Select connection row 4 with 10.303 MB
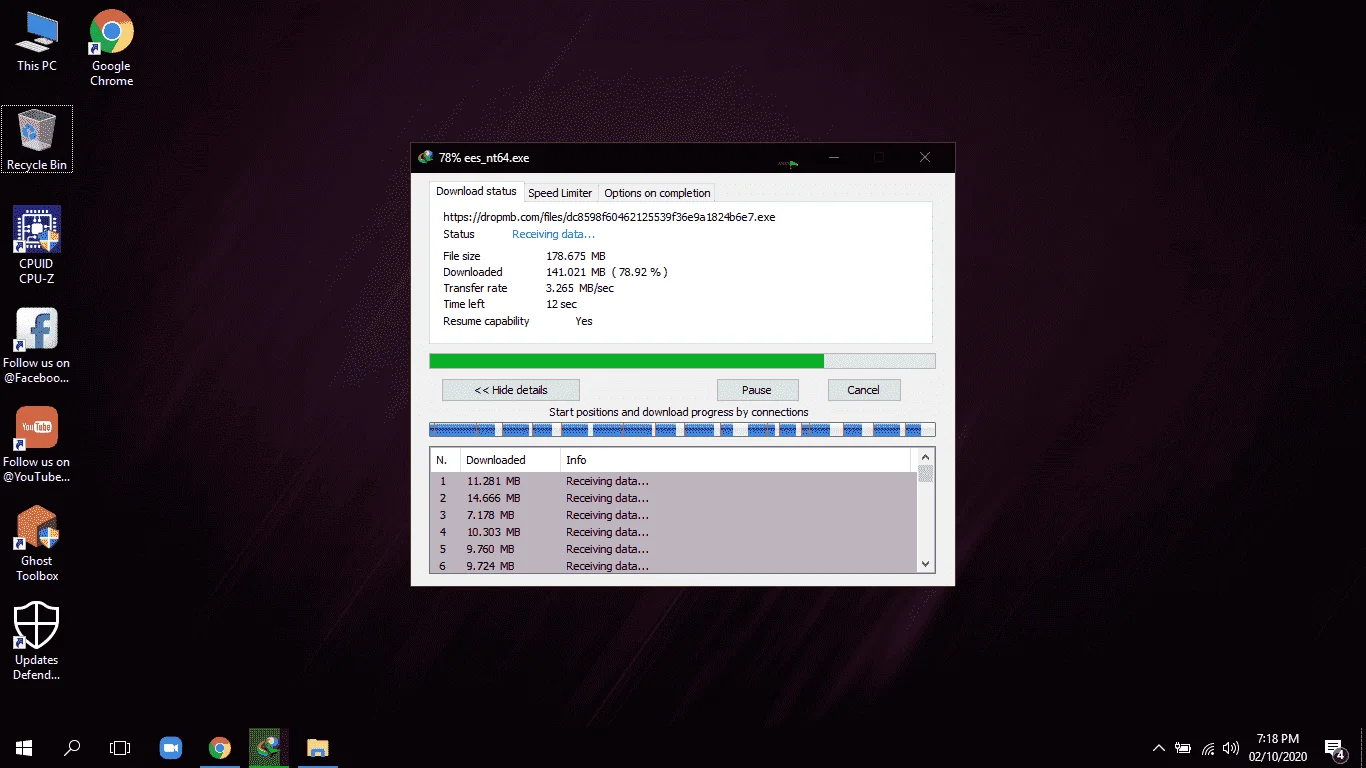Screen dimensions: 1366x768 click(673, 532)
